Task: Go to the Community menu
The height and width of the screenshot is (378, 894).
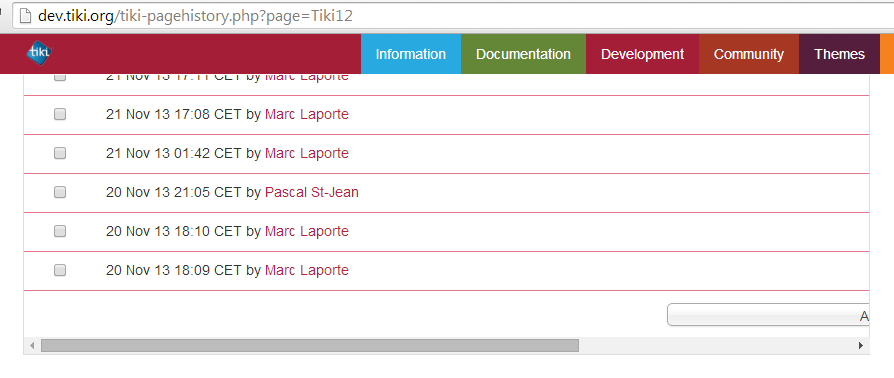Action: point(749,54)
